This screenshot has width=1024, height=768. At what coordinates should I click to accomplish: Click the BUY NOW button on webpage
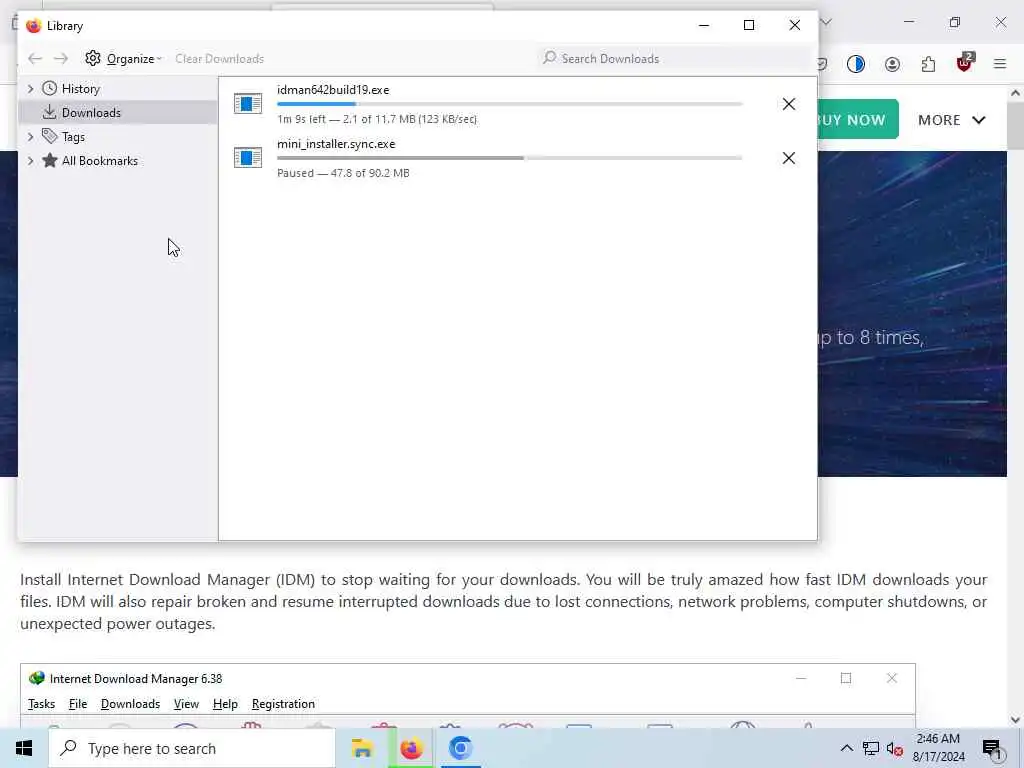[857, 120]
